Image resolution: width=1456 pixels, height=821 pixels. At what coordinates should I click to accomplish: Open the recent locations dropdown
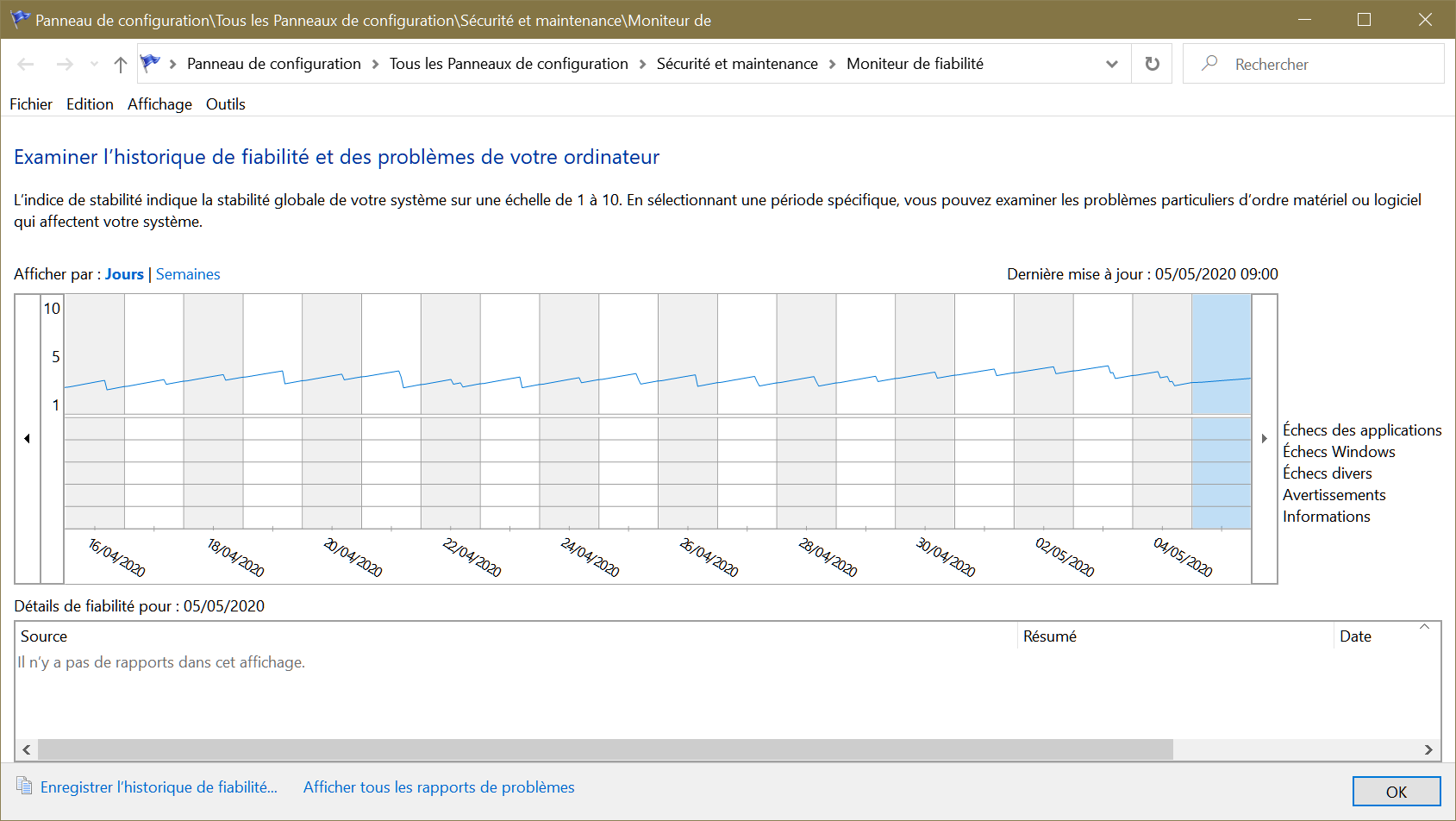tap(94, 64)
